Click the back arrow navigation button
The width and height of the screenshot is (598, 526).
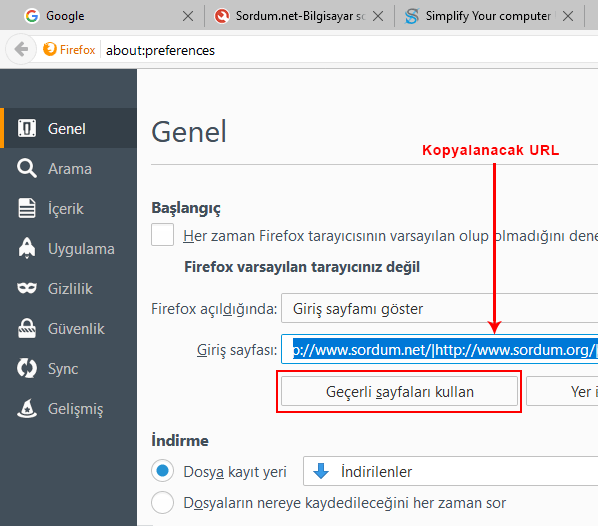click(x=21, y=49)
